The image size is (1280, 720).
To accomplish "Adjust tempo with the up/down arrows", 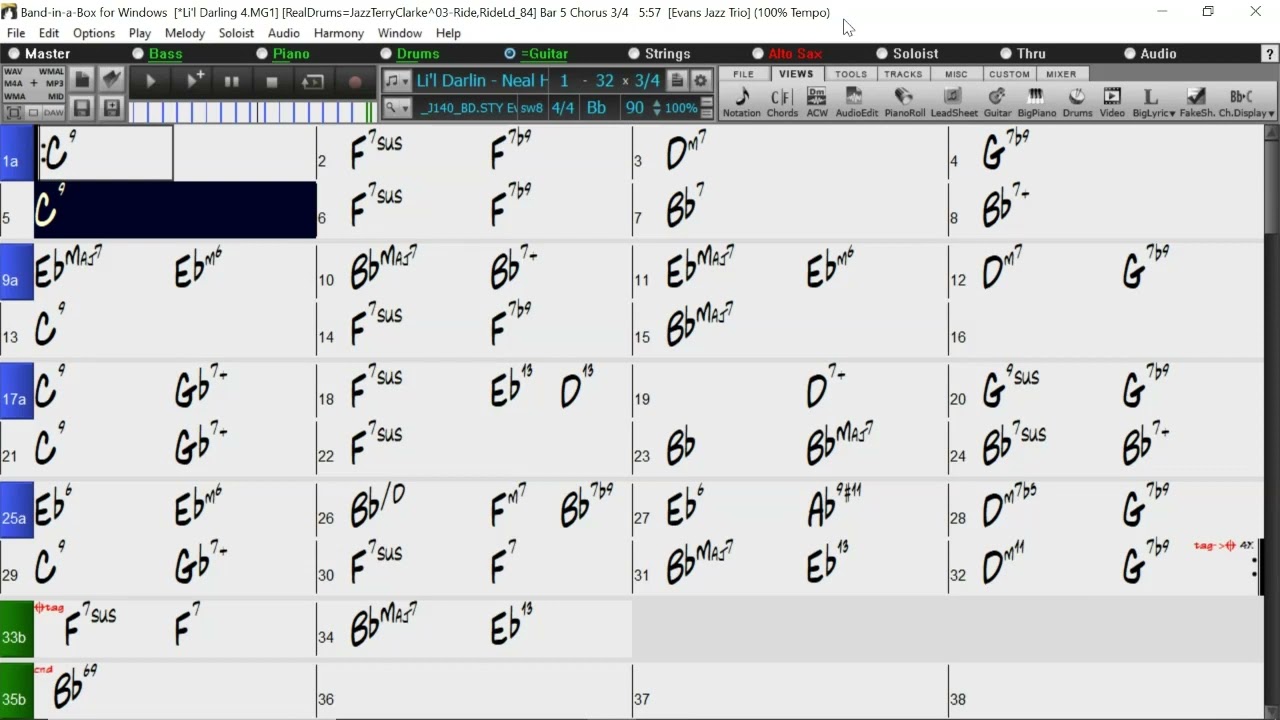I will coord(657,108).
